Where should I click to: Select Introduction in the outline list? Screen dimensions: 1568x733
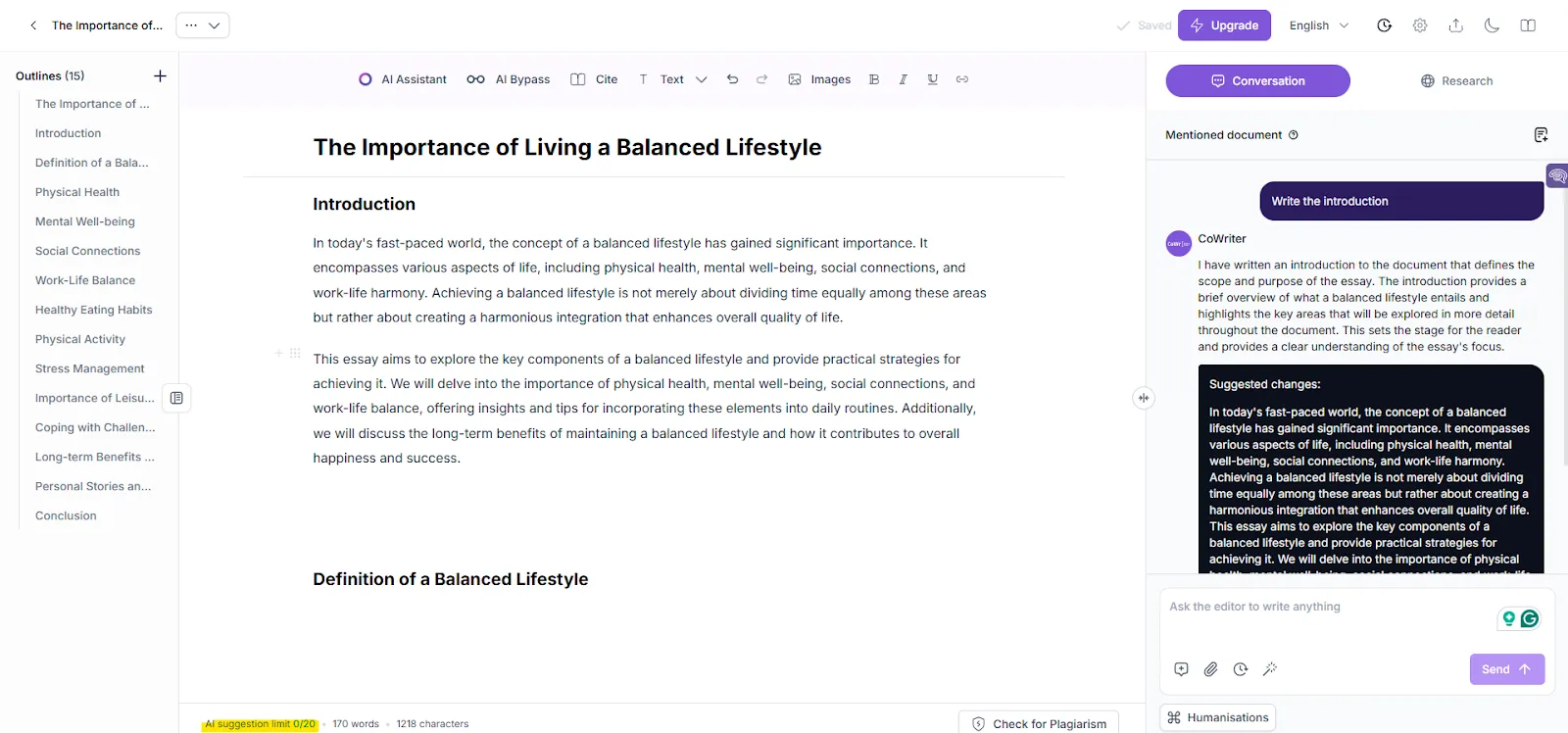click(69, 133)
